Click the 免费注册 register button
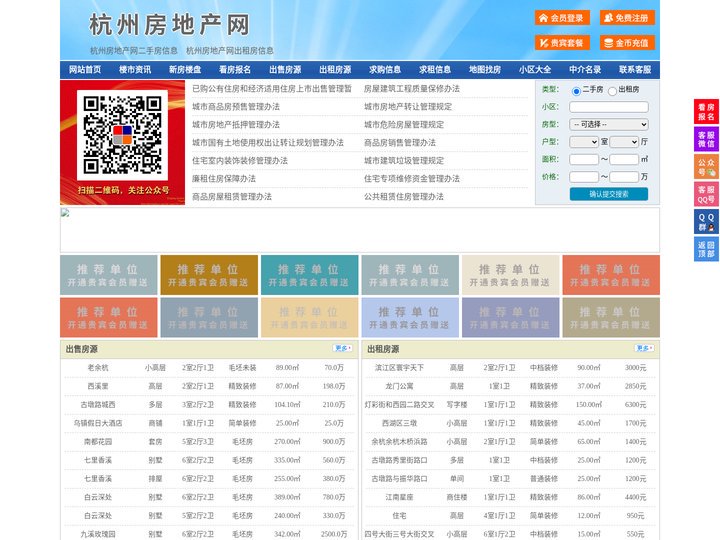This screenshot has height=540, width=720. coord(627,18)
